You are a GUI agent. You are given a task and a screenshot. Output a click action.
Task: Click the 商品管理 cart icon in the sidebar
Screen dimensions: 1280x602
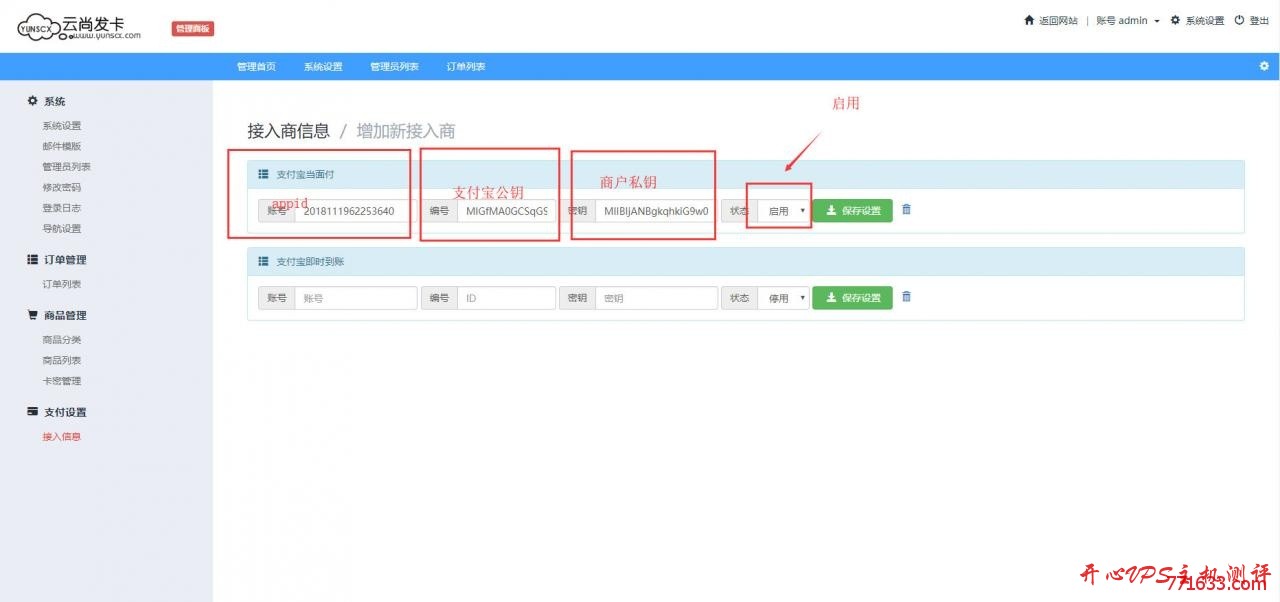[x=33, y=315]
